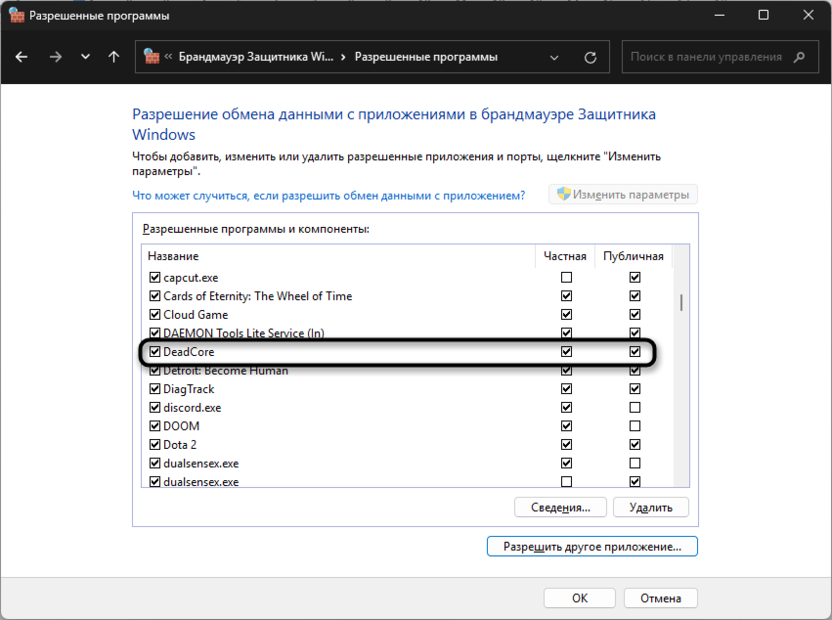Uncheck the DeadCore program checkbox
Image resolution: width=832 pixels, height=620 pixels.
click(154, 352)
